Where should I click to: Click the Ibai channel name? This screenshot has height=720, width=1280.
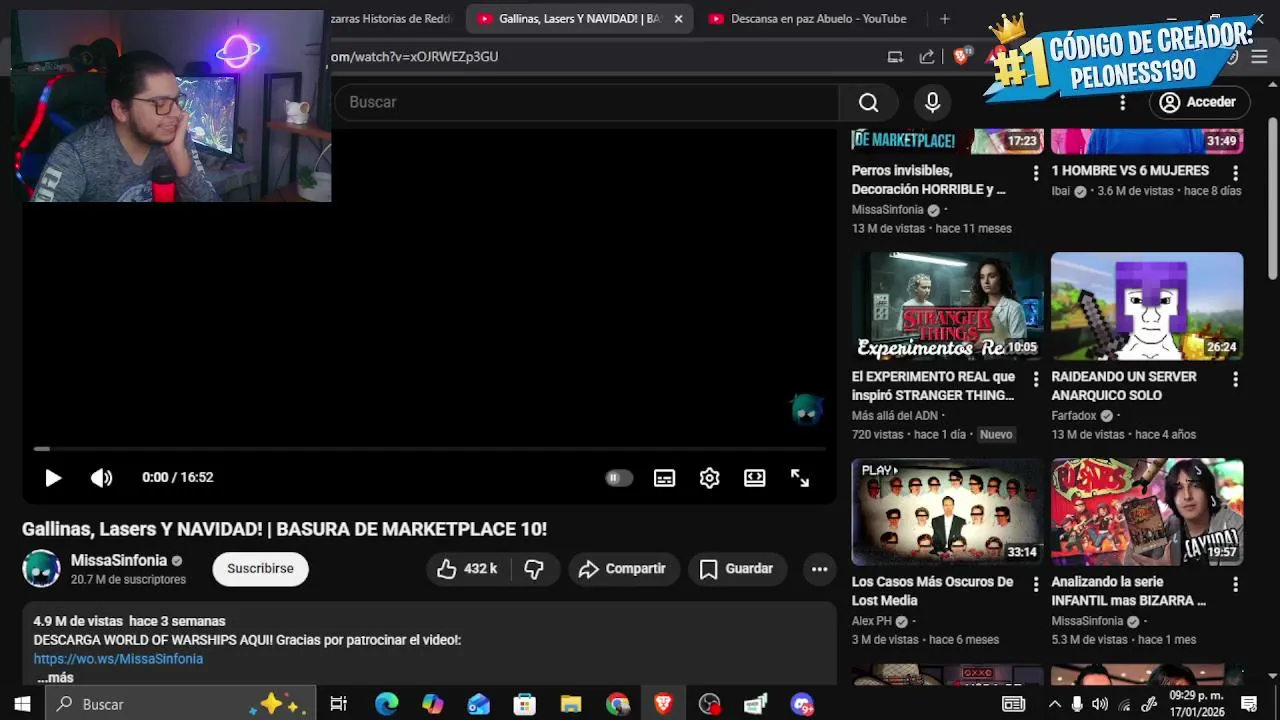tap(1061, 191)
